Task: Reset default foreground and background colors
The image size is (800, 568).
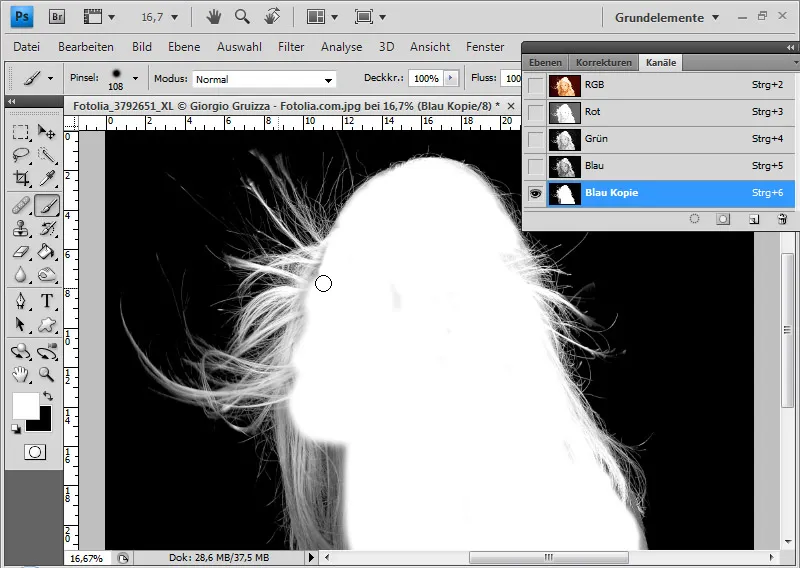Action: (16, 429)
